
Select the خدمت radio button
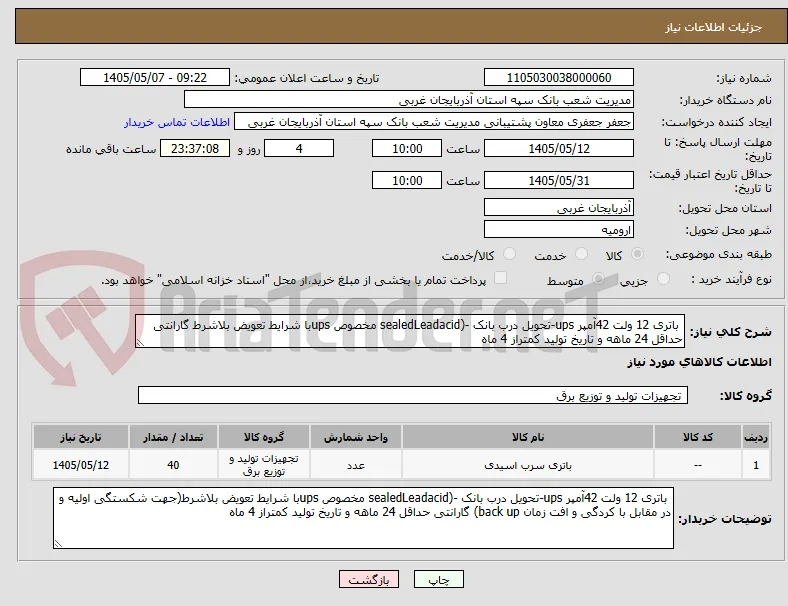click(581, 254)
